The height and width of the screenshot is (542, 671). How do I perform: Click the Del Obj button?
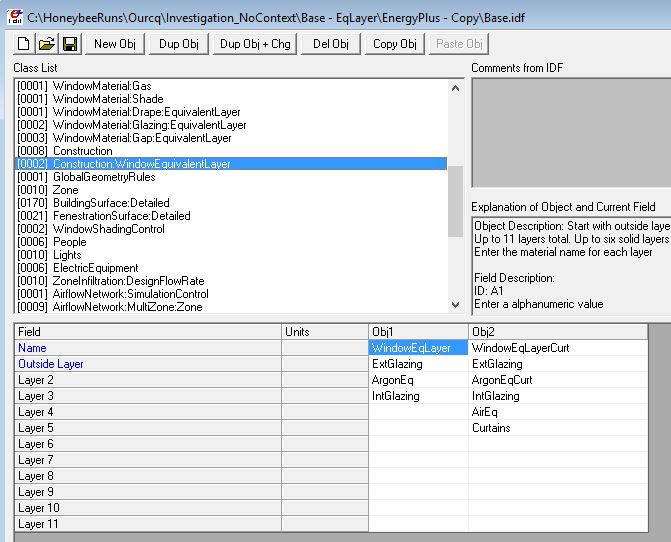[331, 44]
